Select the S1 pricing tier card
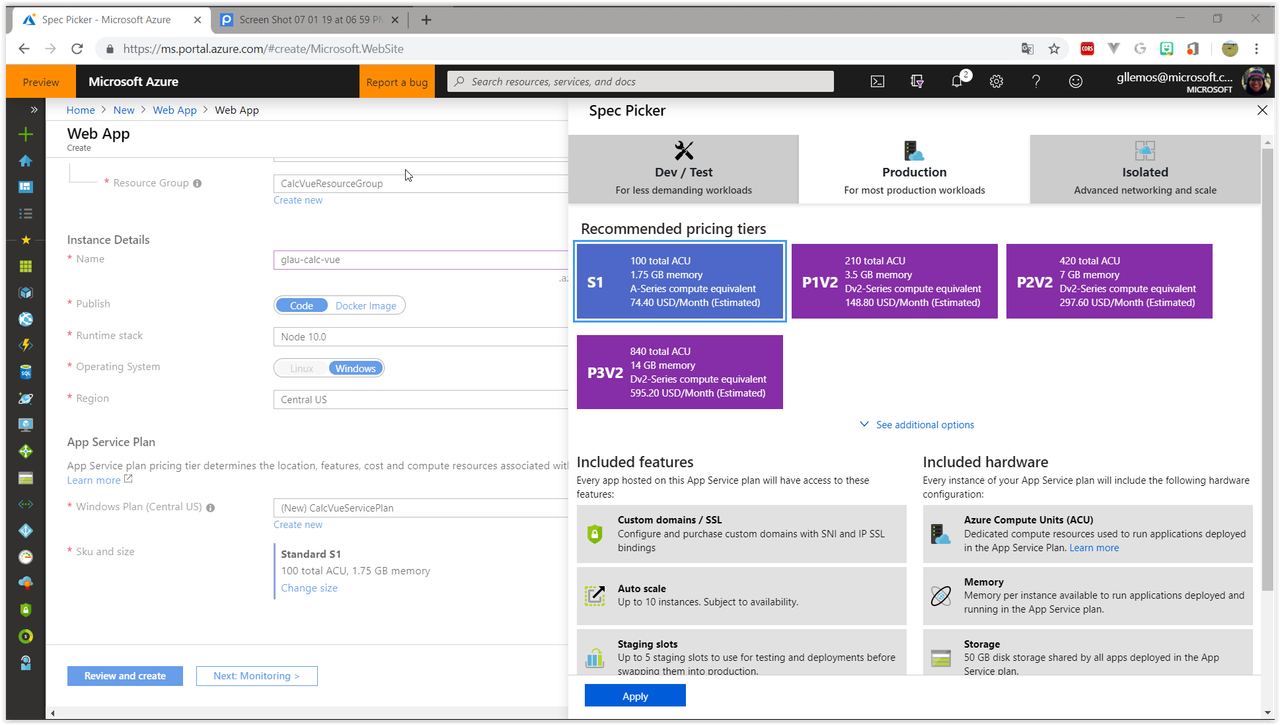Screen dimensions: 1280x725 pos(680,281)
